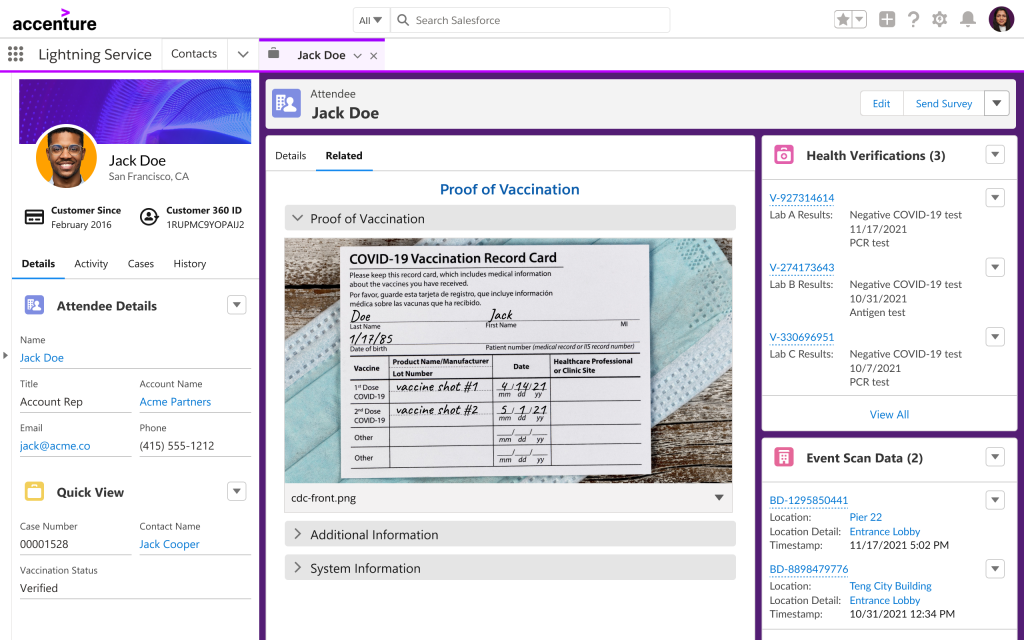
Task: Open dropdown next to Send Survey
Action: coord(997,103)
